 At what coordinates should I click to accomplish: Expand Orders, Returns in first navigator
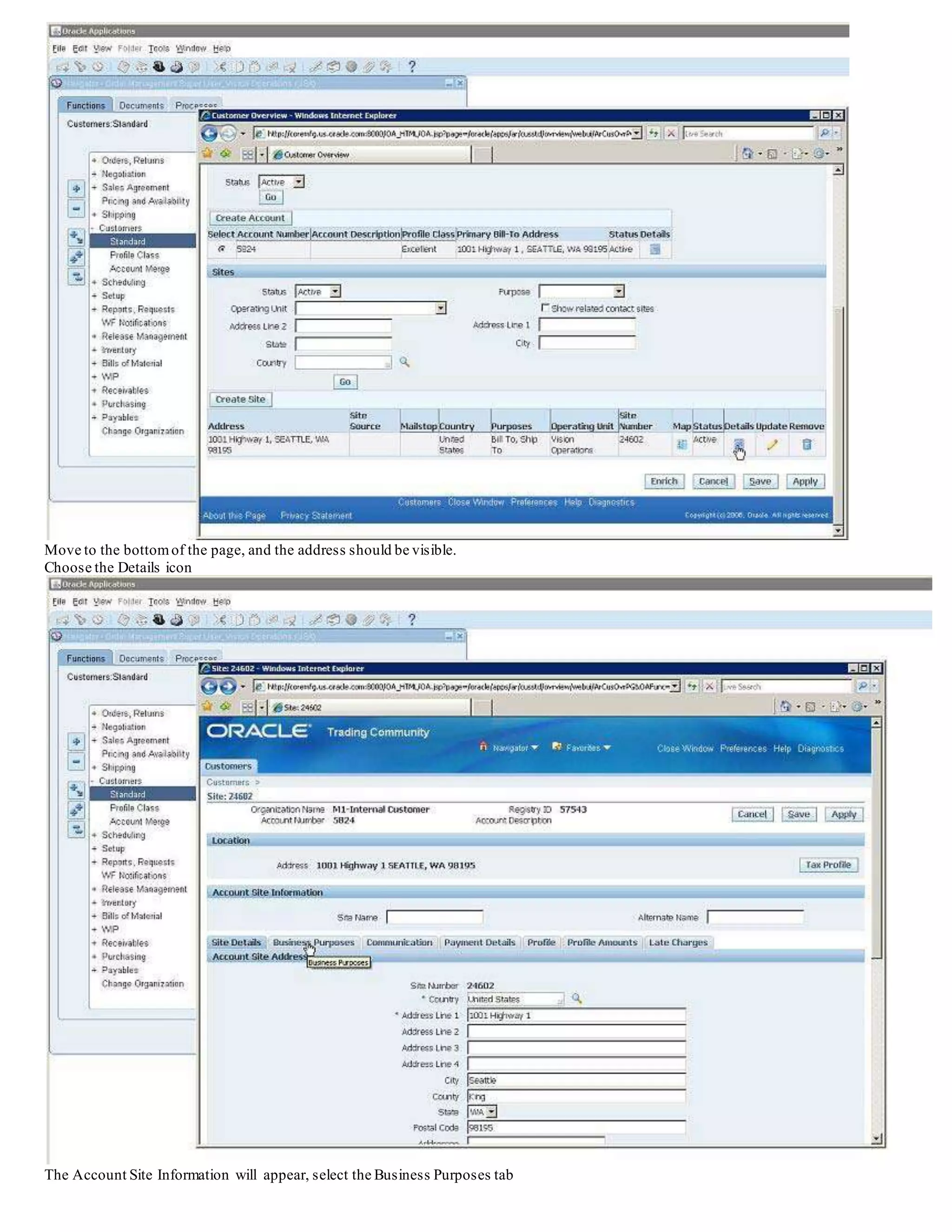click(95, 161)
